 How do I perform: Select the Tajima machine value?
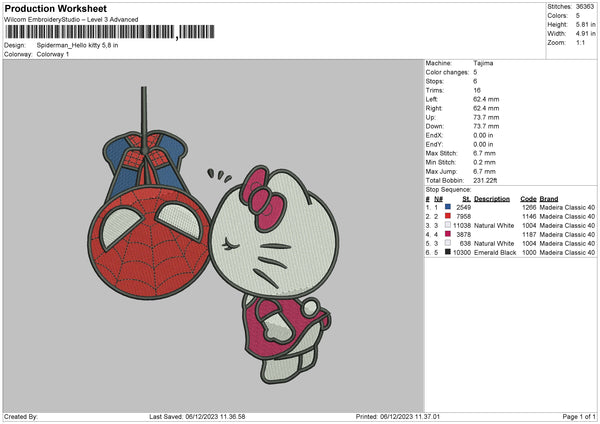click(483, 63)
